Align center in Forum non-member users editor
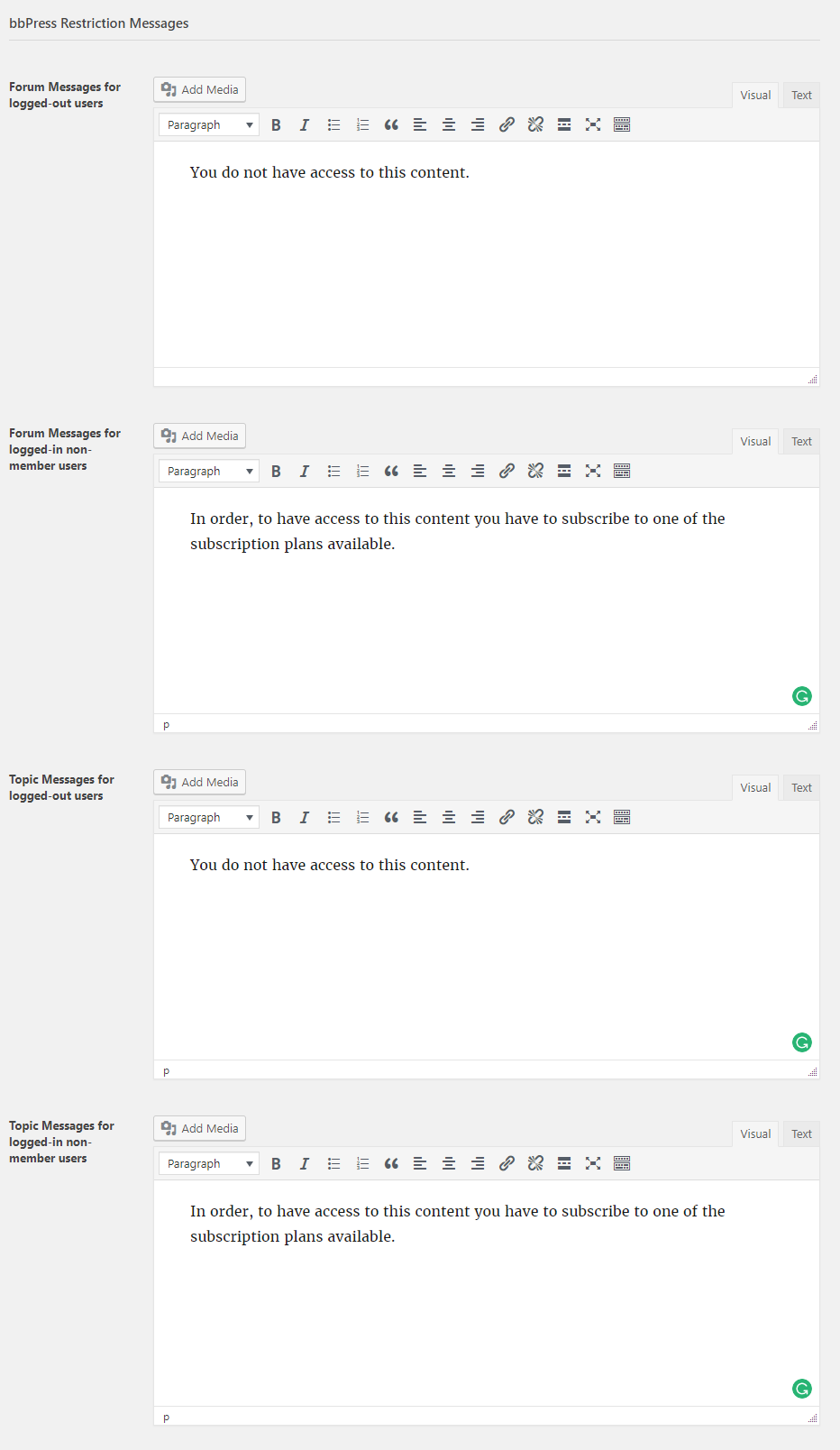Image resolution: width=840 pixels, height=1450 pixels. pos(449,472)
